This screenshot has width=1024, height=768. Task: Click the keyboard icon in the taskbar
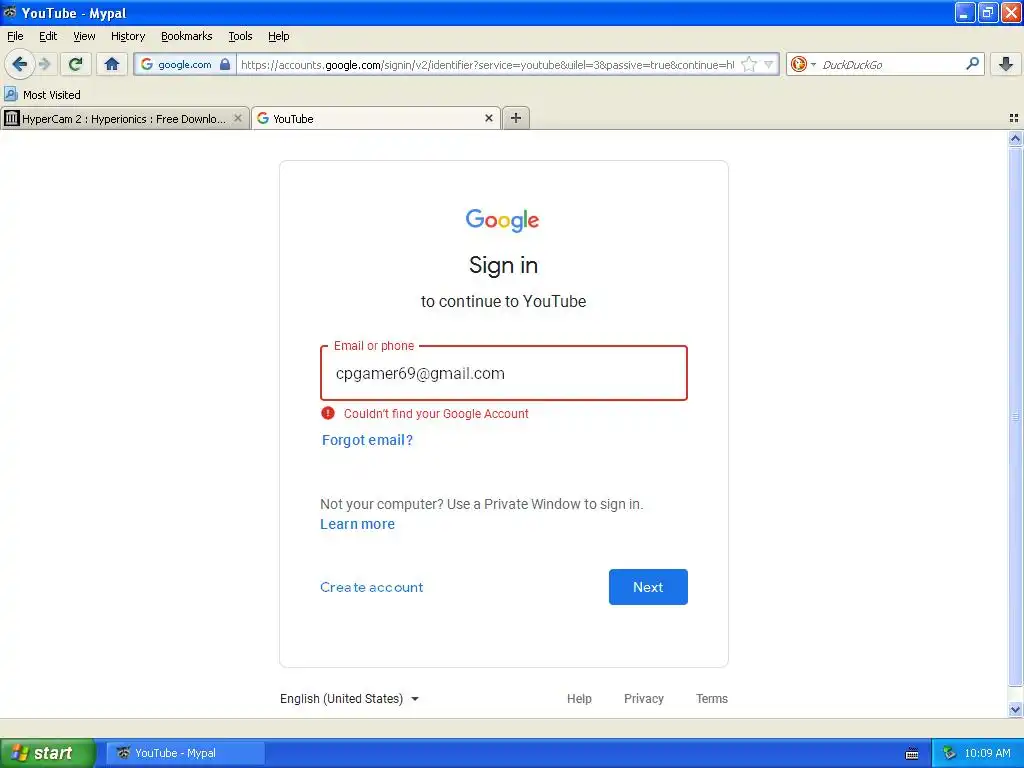(912, 754)
